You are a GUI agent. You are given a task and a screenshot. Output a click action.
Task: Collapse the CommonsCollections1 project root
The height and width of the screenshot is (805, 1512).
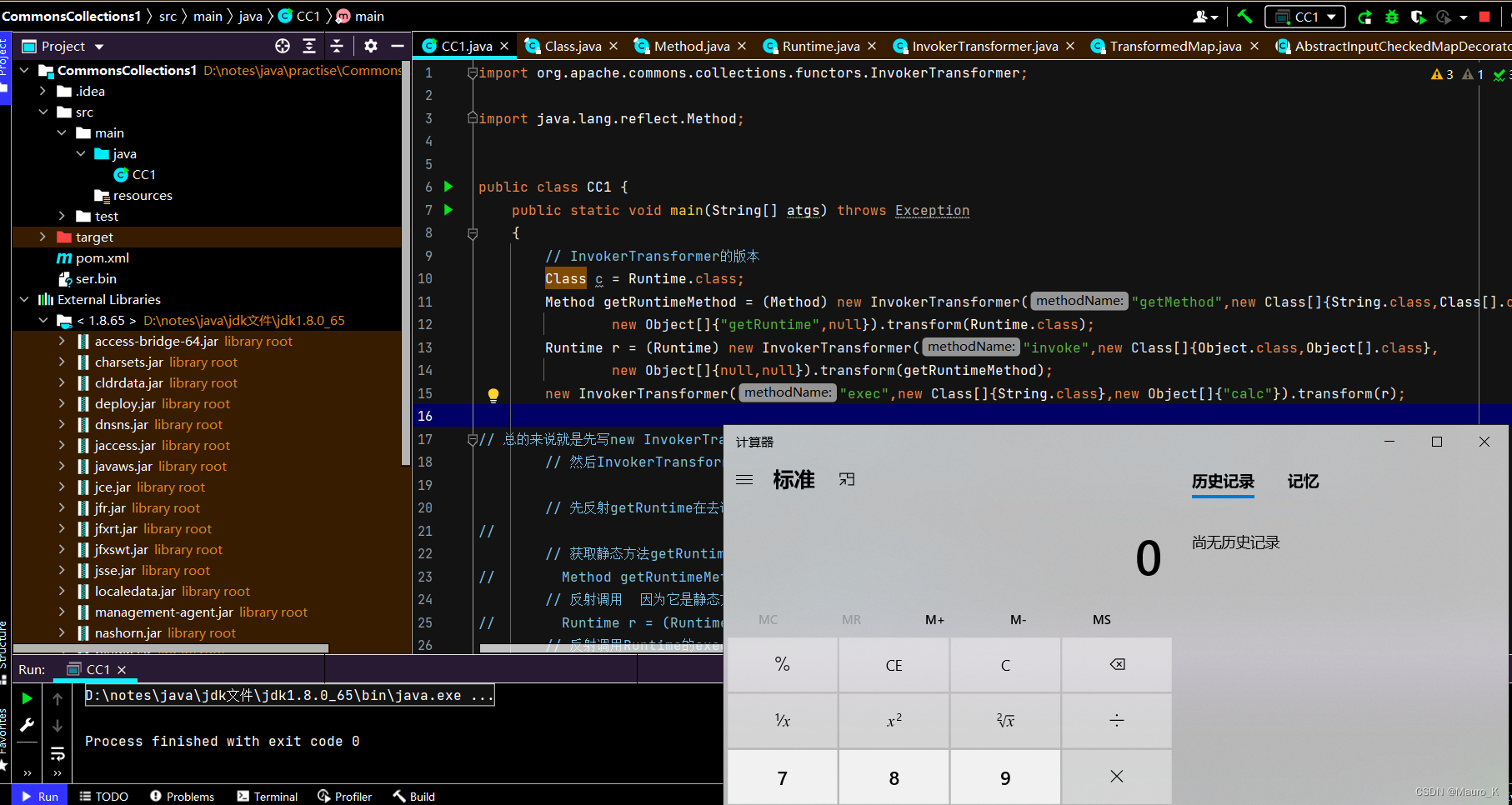24,70
